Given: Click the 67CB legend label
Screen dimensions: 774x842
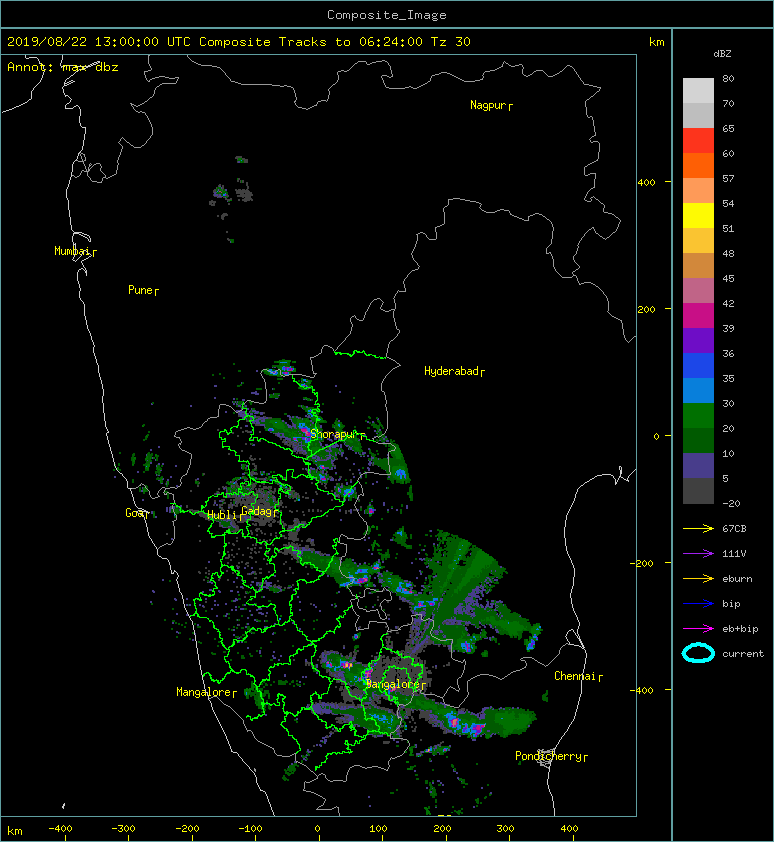Looking at the screenshot, I should [x=734, y=528].
